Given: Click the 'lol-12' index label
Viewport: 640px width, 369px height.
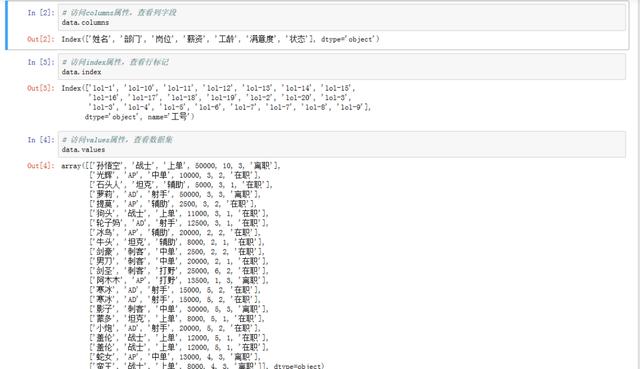Looking at the screenshot, I should [x=219, y=88].
